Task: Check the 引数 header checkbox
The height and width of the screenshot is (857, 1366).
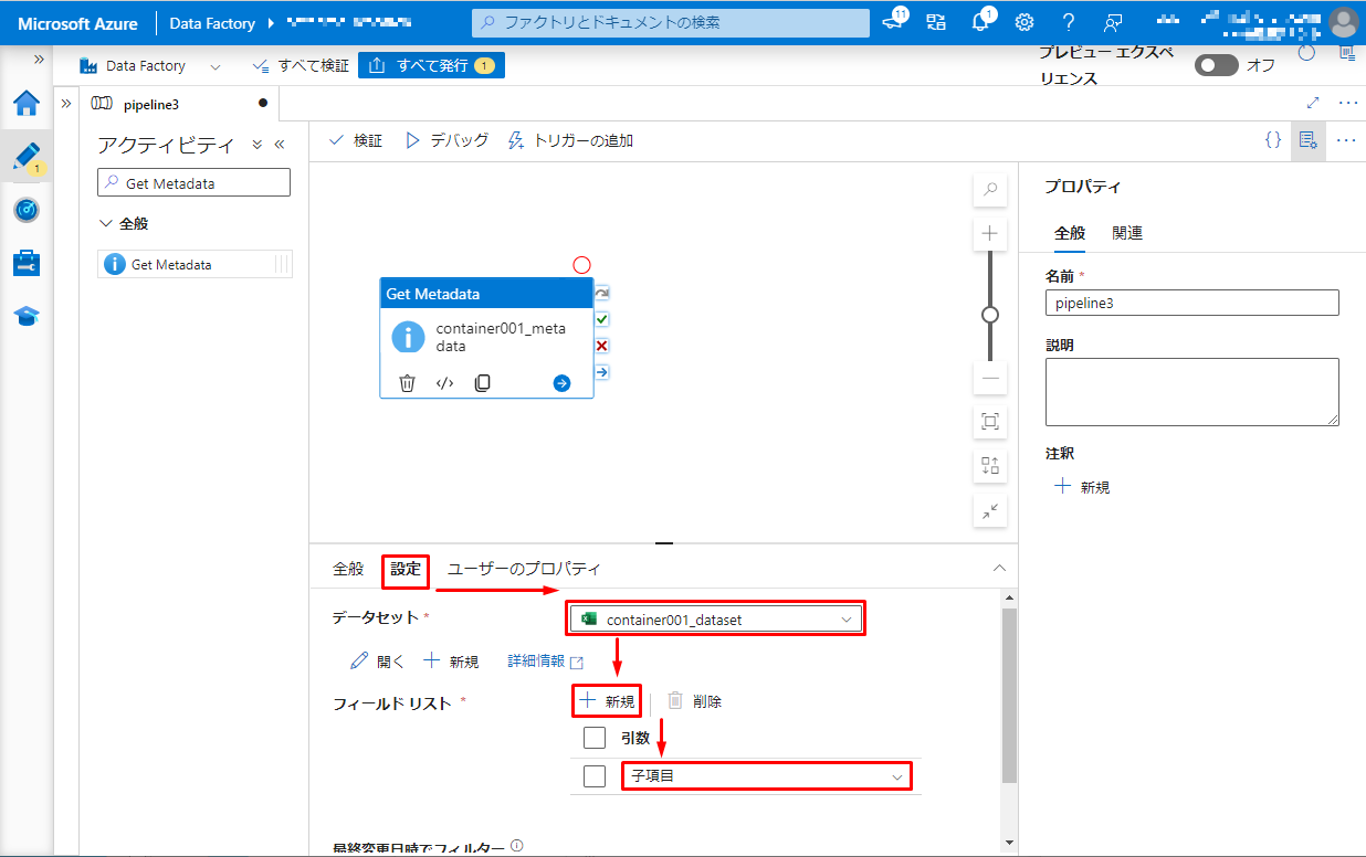Action: pyautogui.click(x=594, y=738)
